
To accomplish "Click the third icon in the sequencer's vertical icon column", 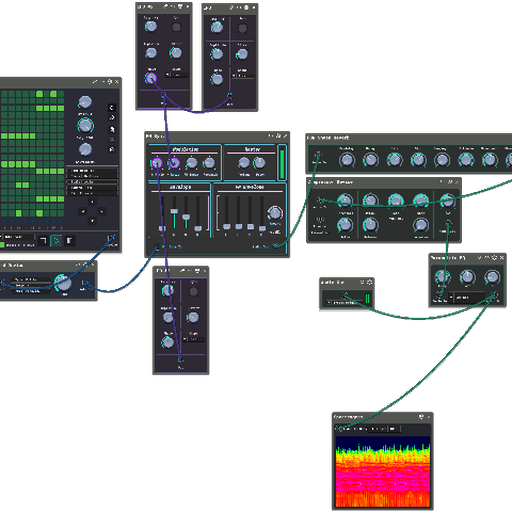I will [112, 129].
